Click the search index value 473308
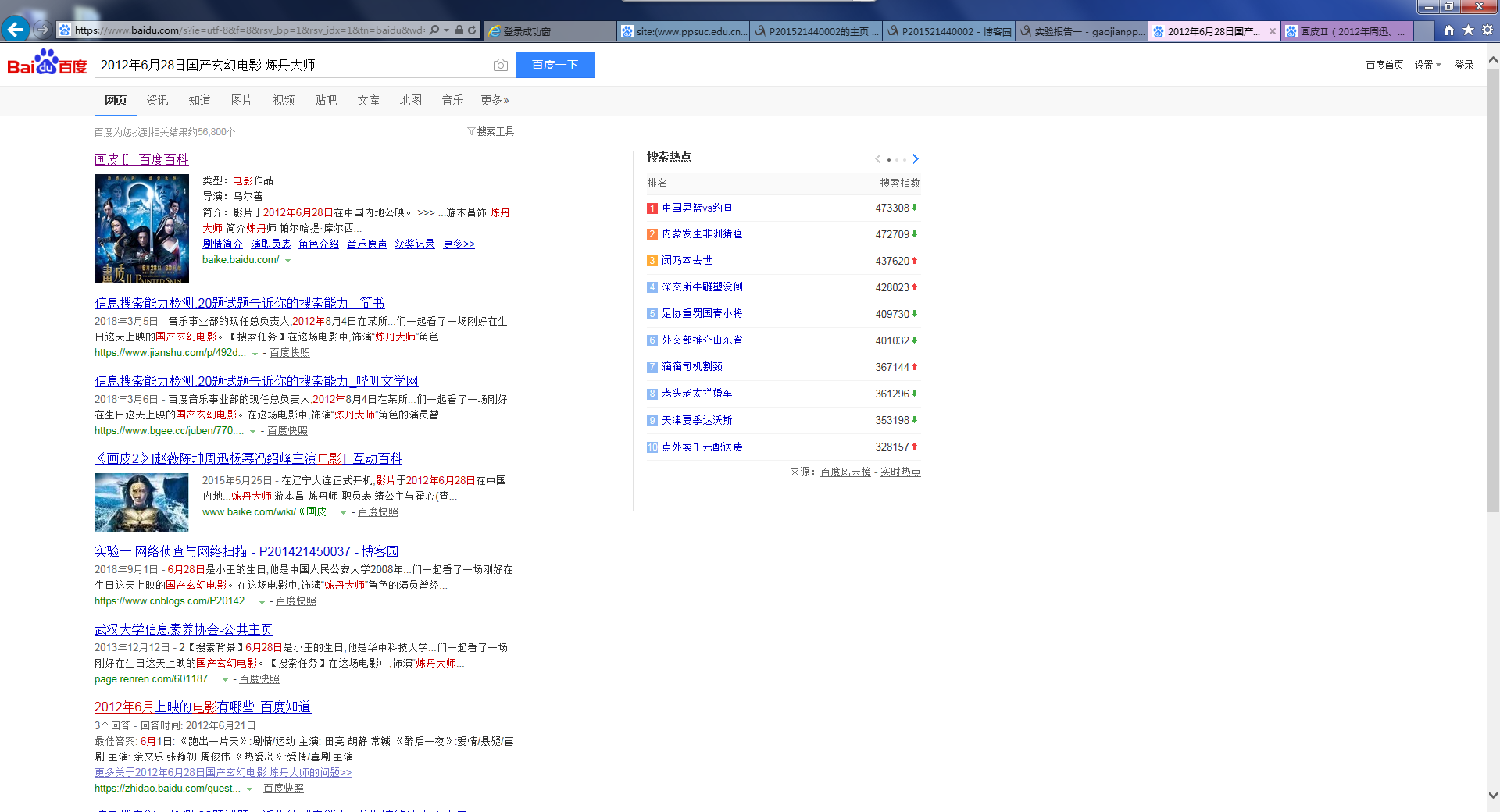 point(892,208)
